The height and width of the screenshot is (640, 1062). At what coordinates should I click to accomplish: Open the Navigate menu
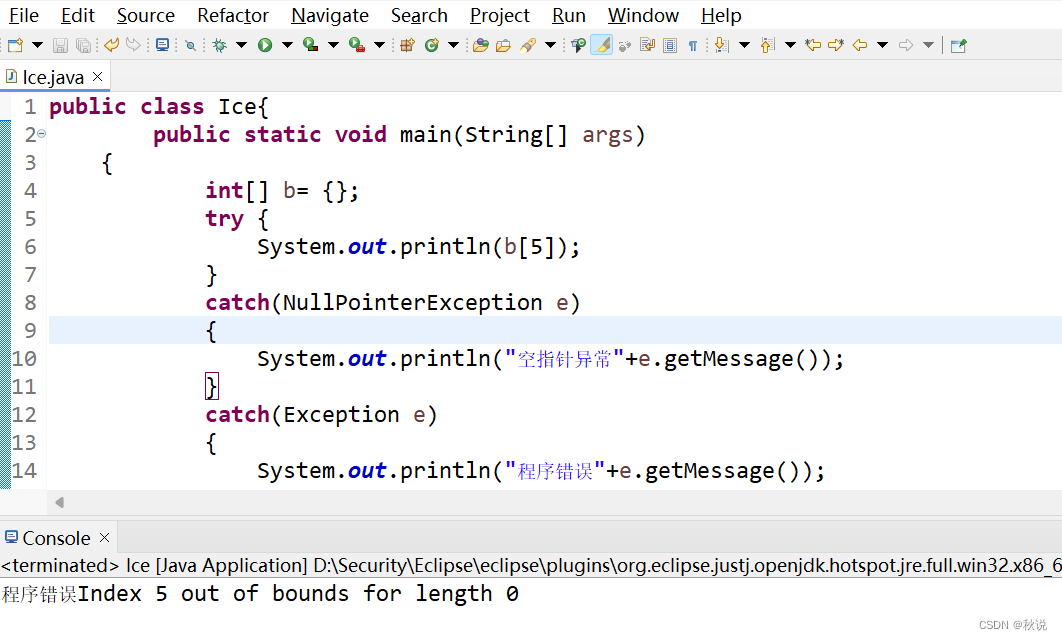[x=330, y=15]
